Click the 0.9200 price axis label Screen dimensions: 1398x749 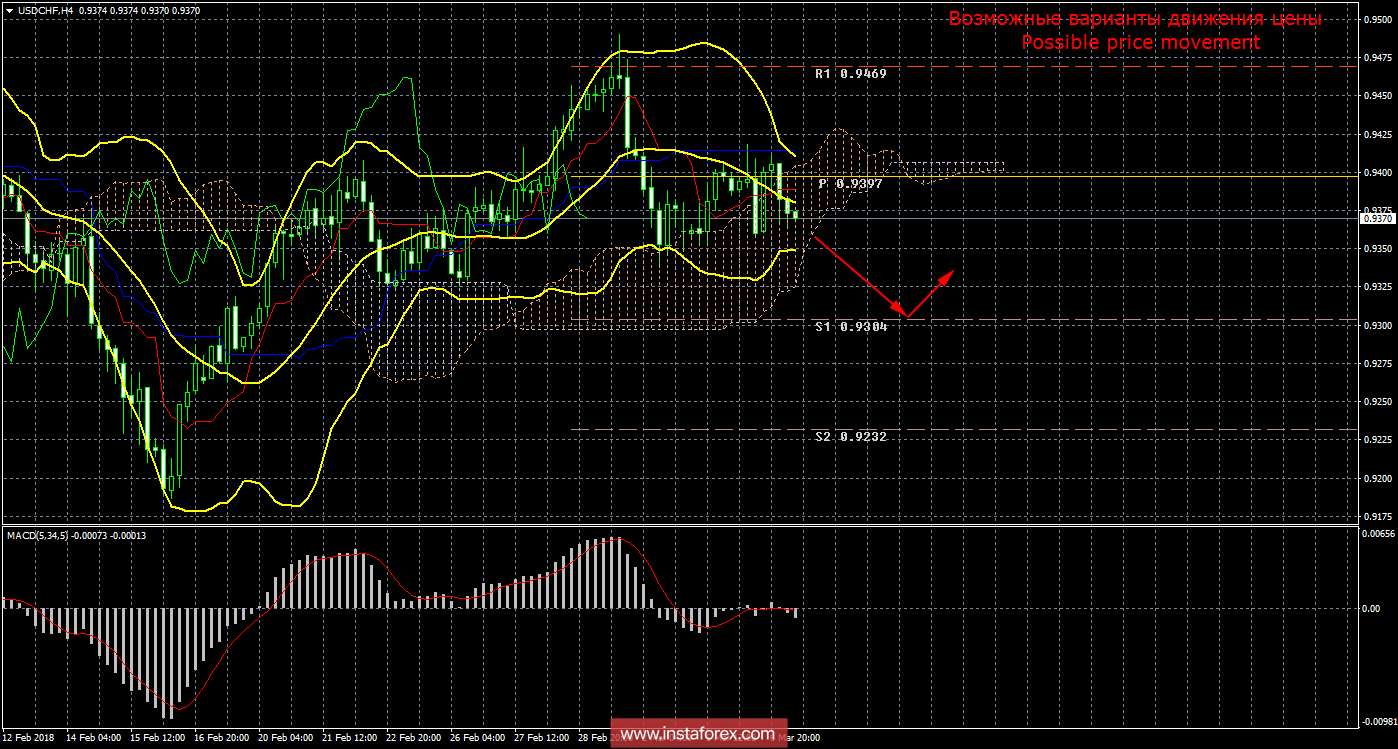(1378, 479)
